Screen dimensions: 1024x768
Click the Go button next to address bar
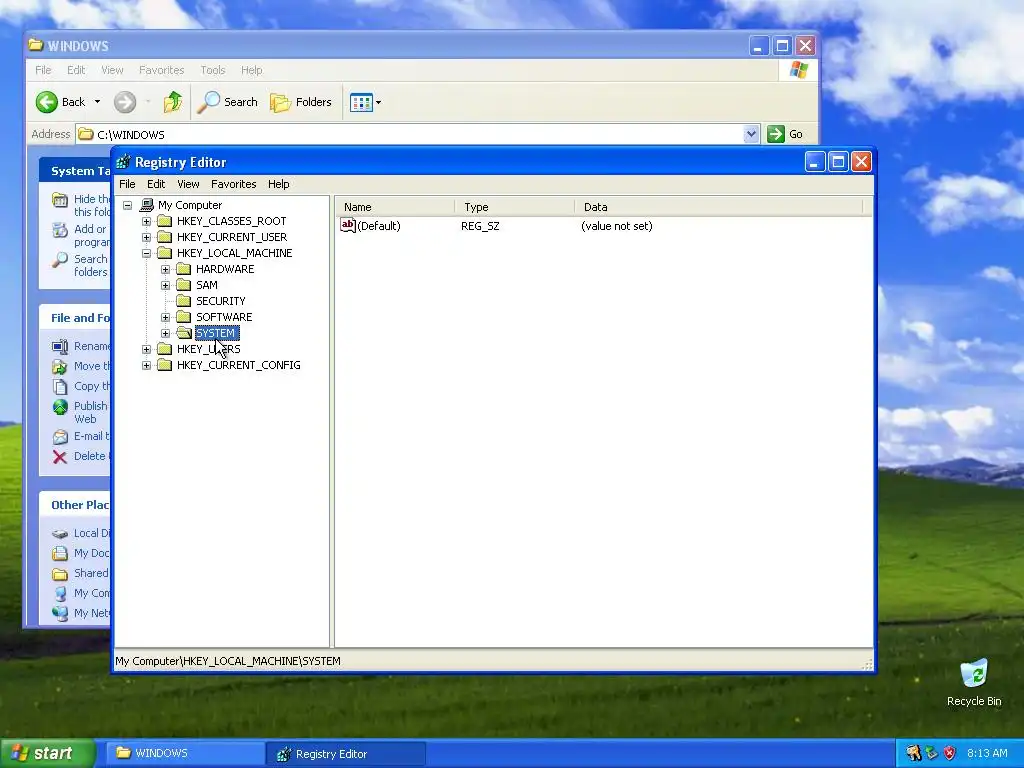click(785, 134)
